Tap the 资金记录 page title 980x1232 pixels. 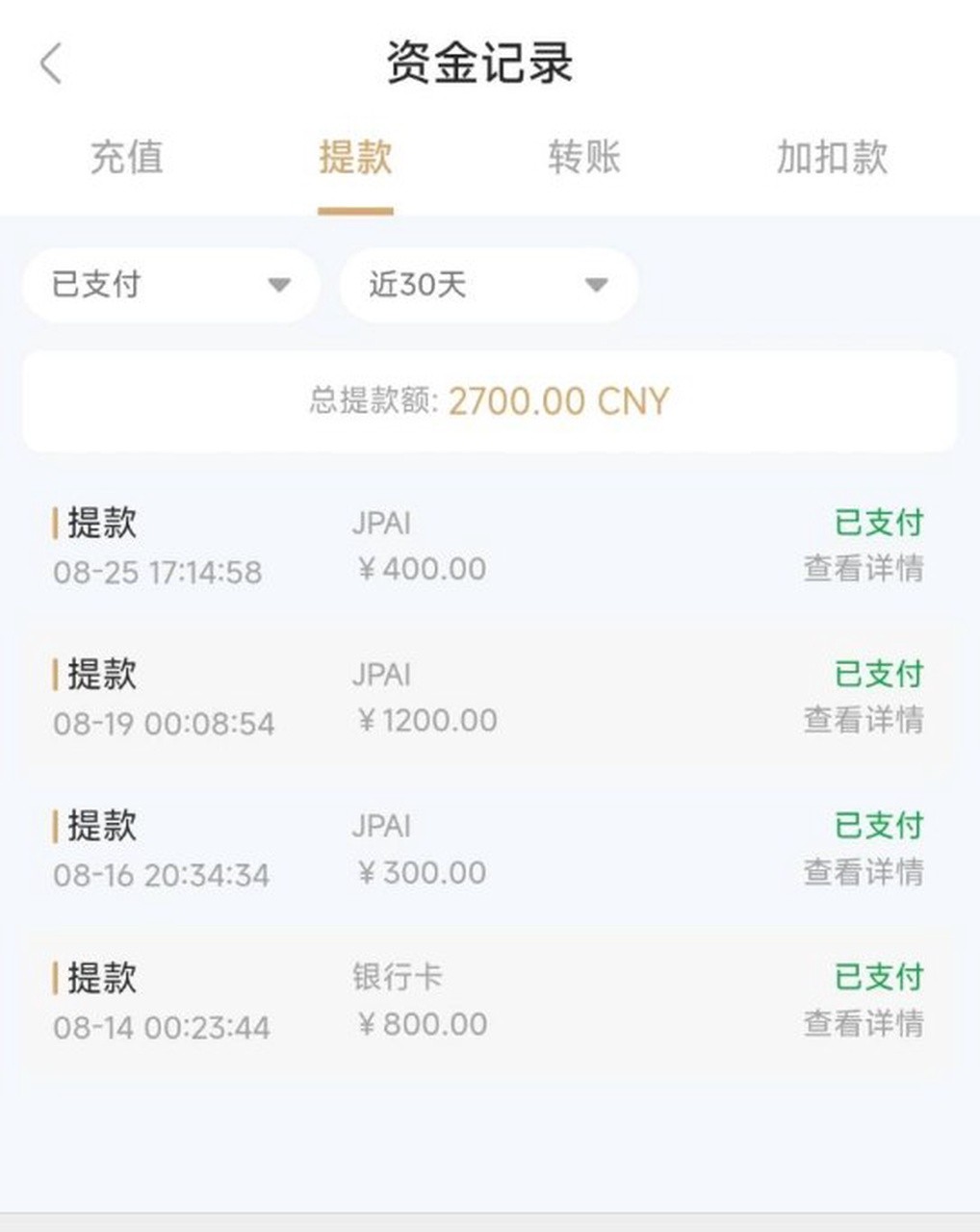point(479,64)
